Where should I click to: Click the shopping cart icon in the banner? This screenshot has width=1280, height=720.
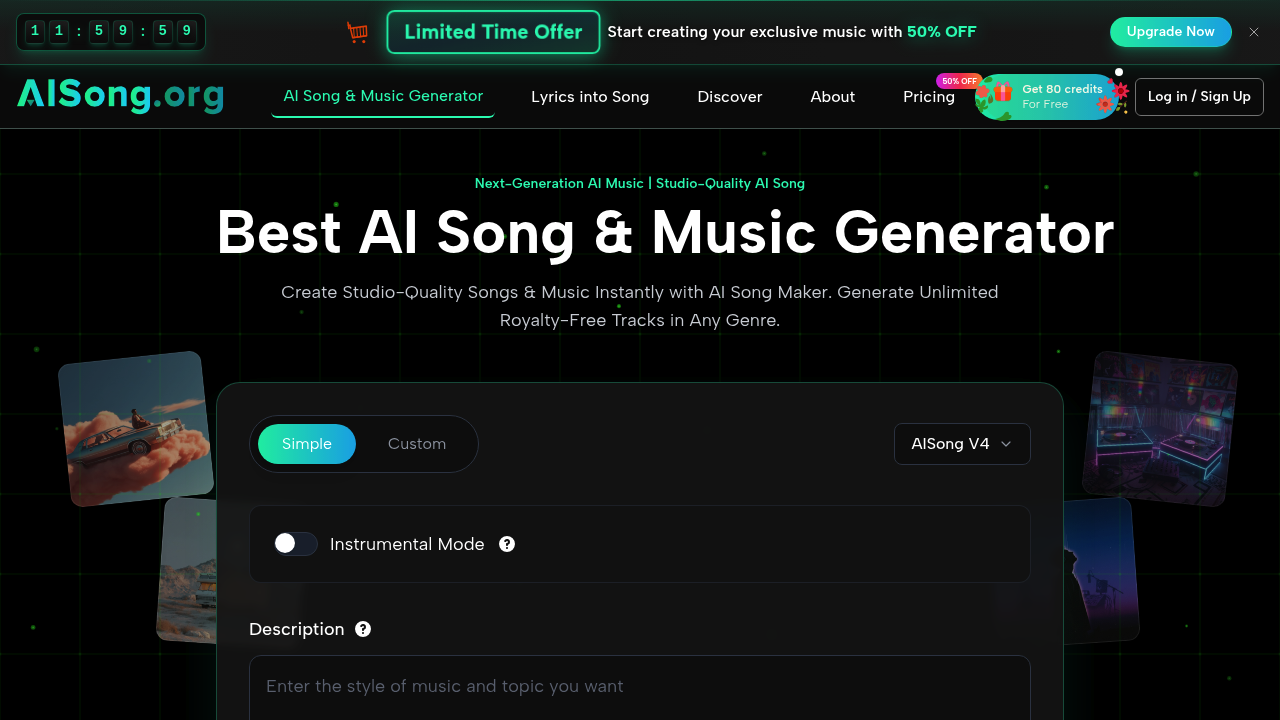[x=357, y=32]
